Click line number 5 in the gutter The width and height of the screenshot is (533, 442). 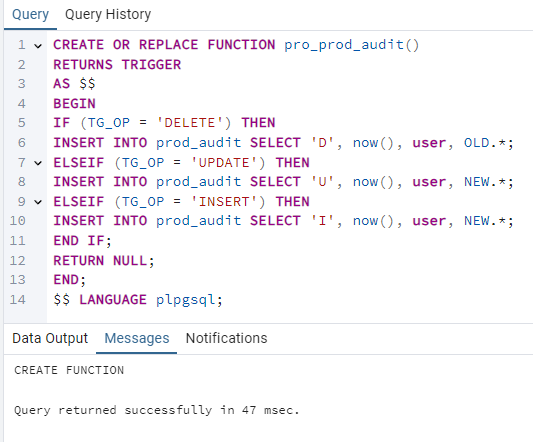tap(21, 123)
